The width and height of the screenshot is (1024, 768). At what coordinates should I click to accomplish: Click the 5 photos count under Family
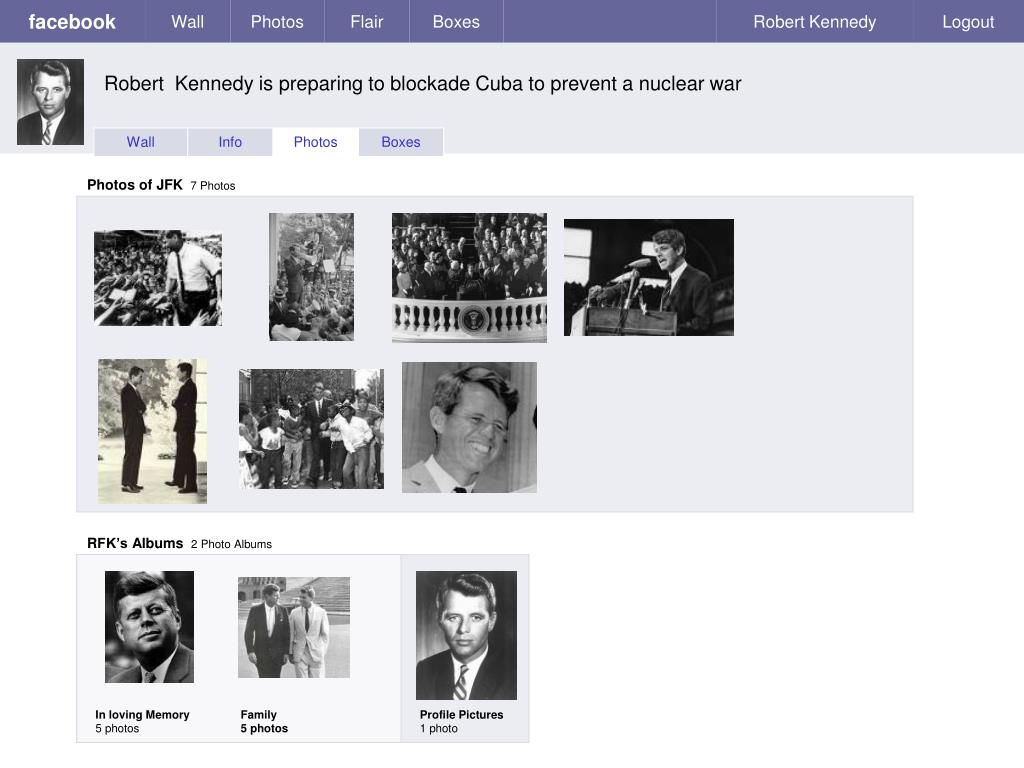tap(264, 728)
